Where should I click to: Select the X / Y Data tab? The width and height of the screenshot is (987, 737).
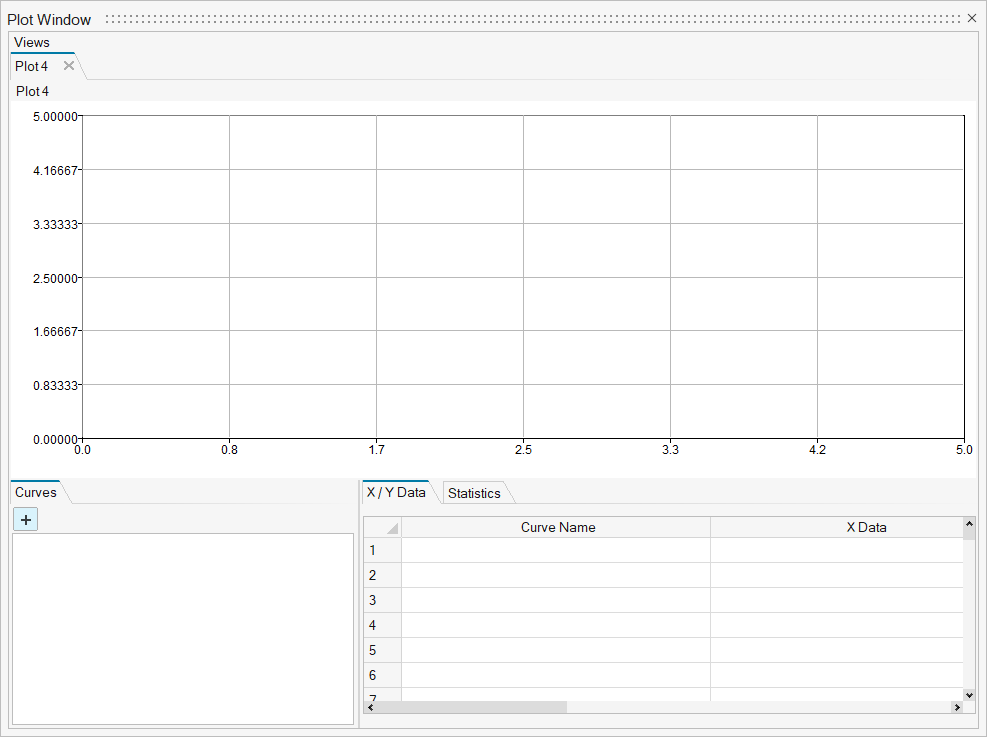point(396,492)
